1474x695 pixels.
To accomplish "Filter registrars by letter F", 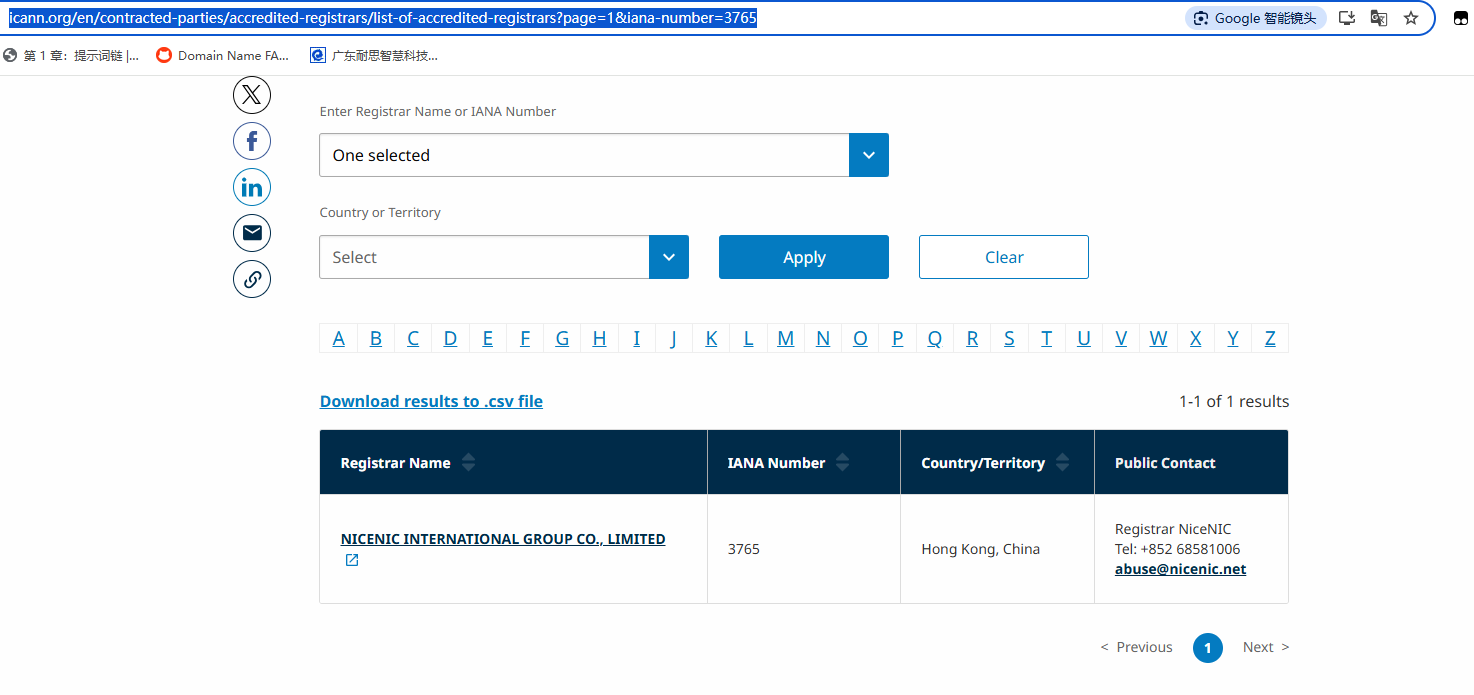I will click(x=525, y=338).
